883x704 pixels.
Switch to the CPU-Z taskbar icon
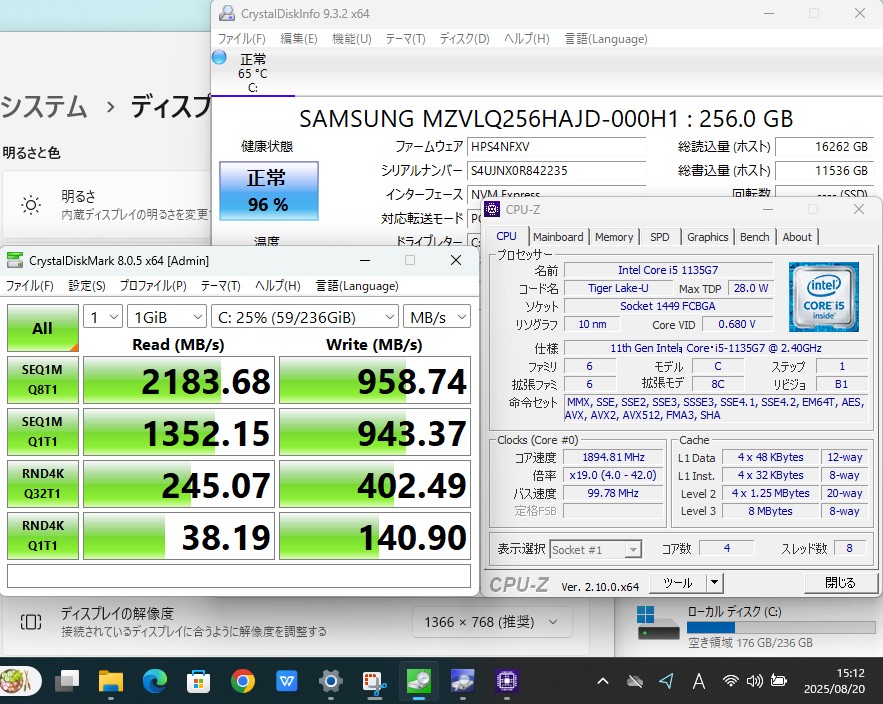point(506,681)
